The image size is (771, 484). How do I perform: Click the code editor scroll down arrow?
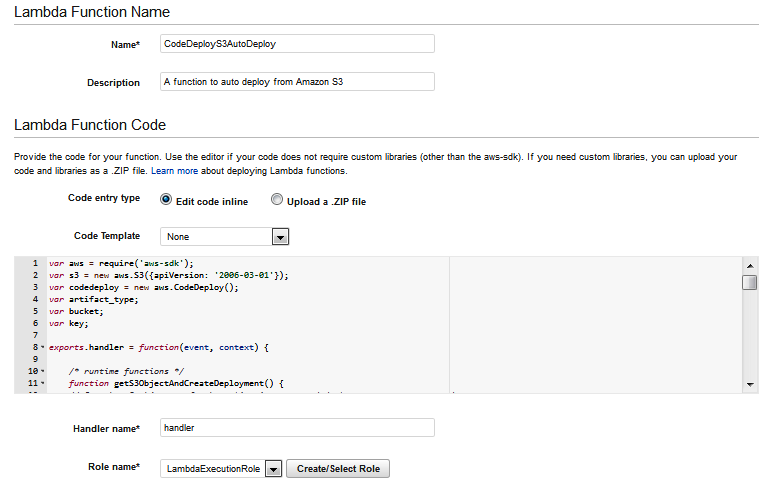(749, 384)
